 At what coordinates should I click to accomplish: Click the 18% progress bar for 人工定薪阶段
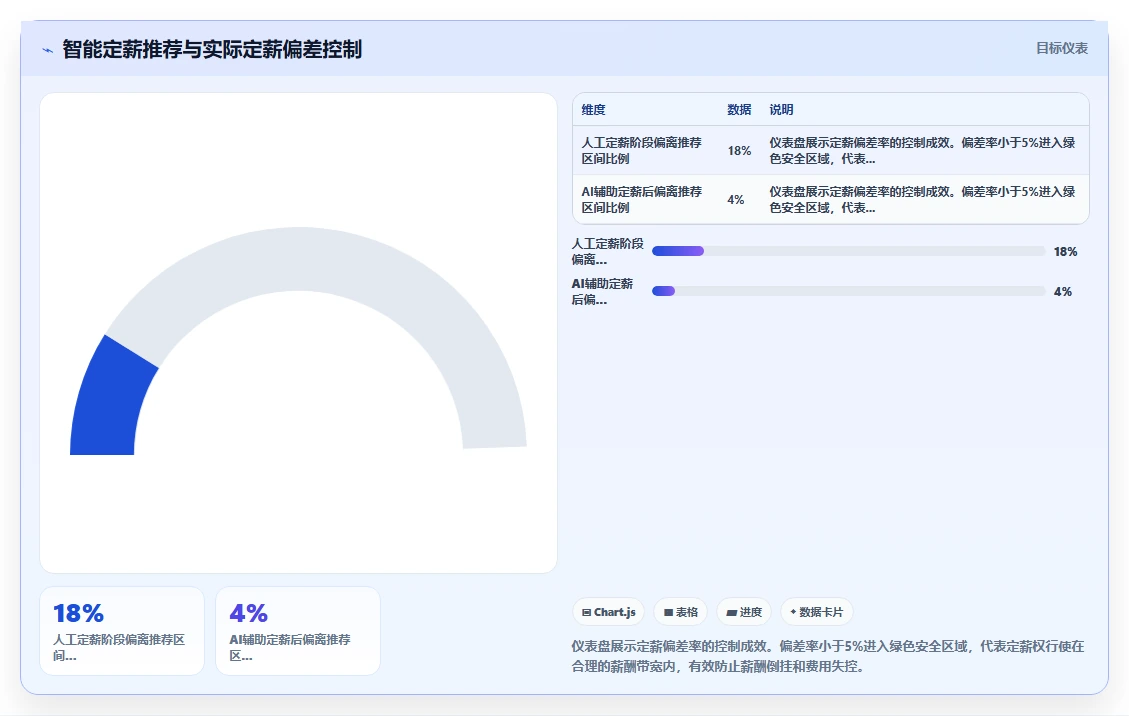coord(848,251)
